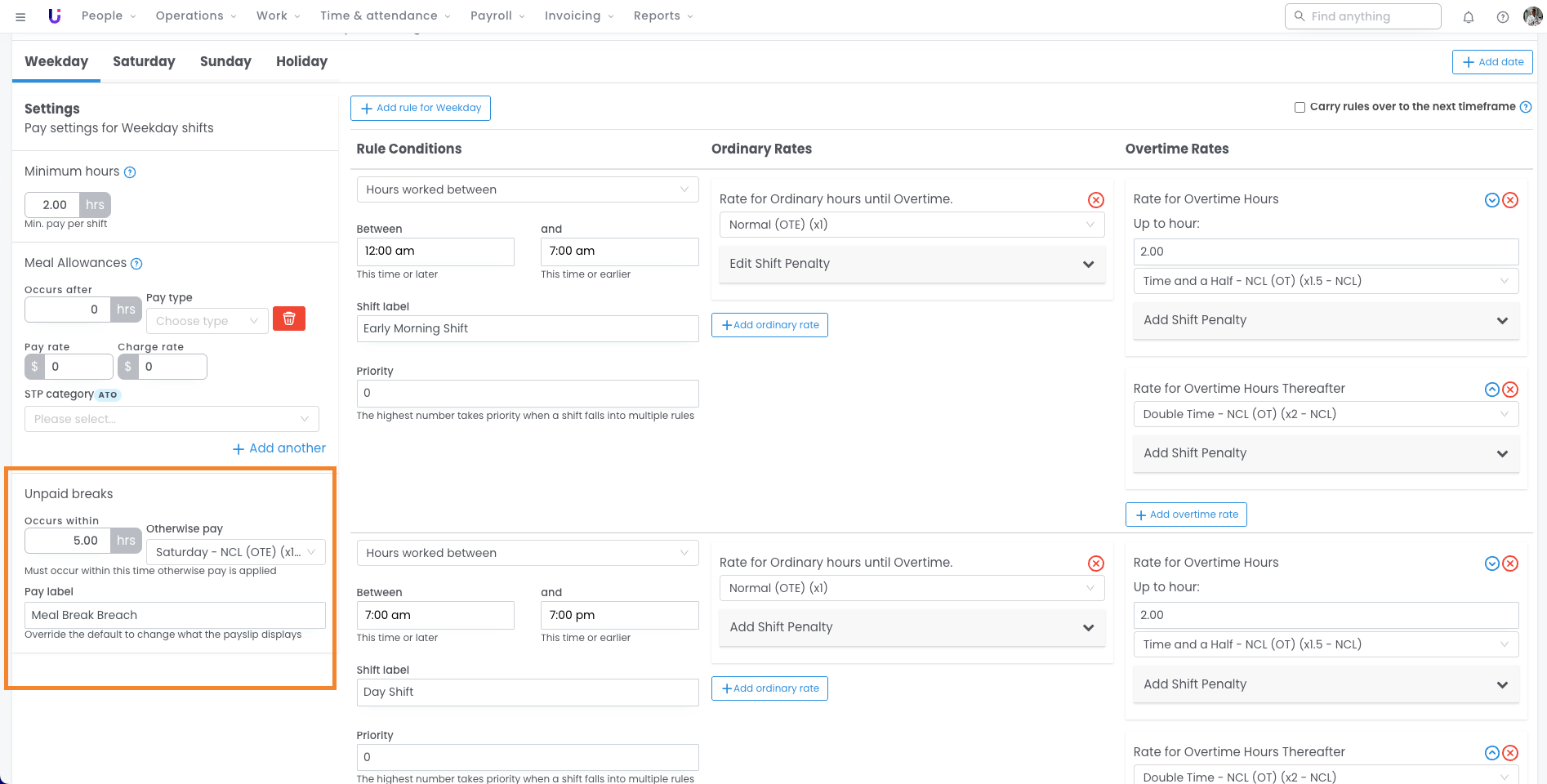1547x784 pixels.
Task: Open the Double Time overtime rate dropdown
Action: point(1325,414)
